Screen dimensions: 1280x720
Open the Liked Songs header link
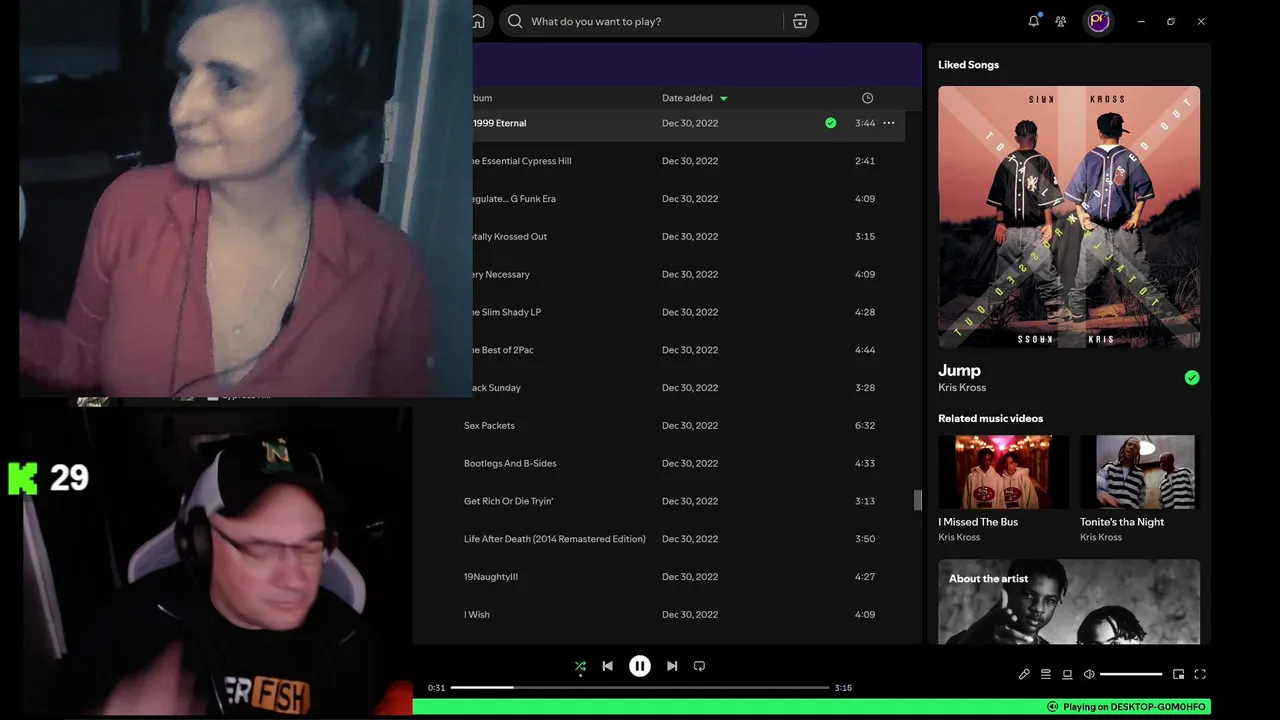click(x=968, y=64)
